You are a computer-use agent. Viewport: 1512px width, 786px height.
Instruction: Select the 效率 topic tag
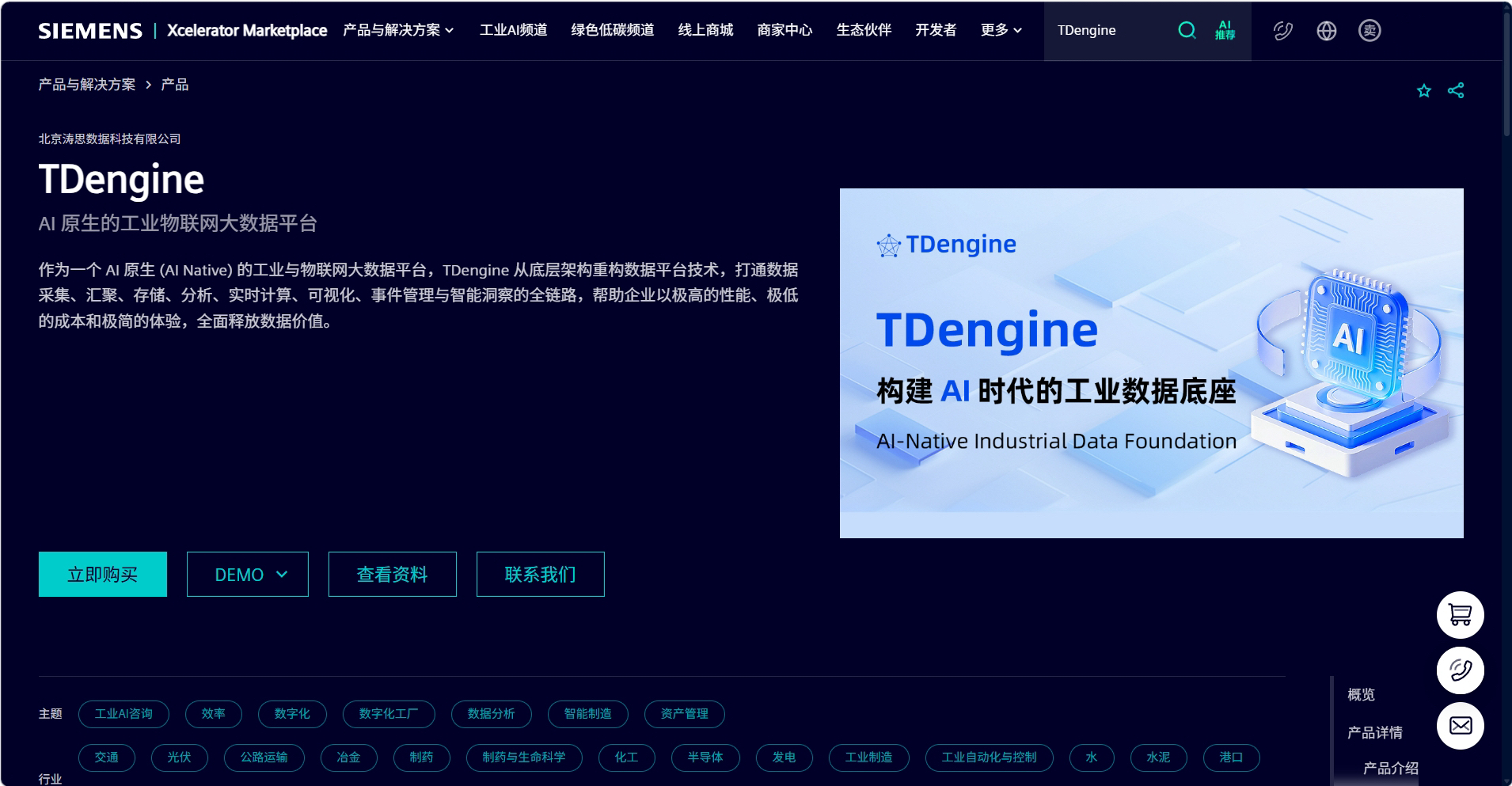(x=214, y=714)
